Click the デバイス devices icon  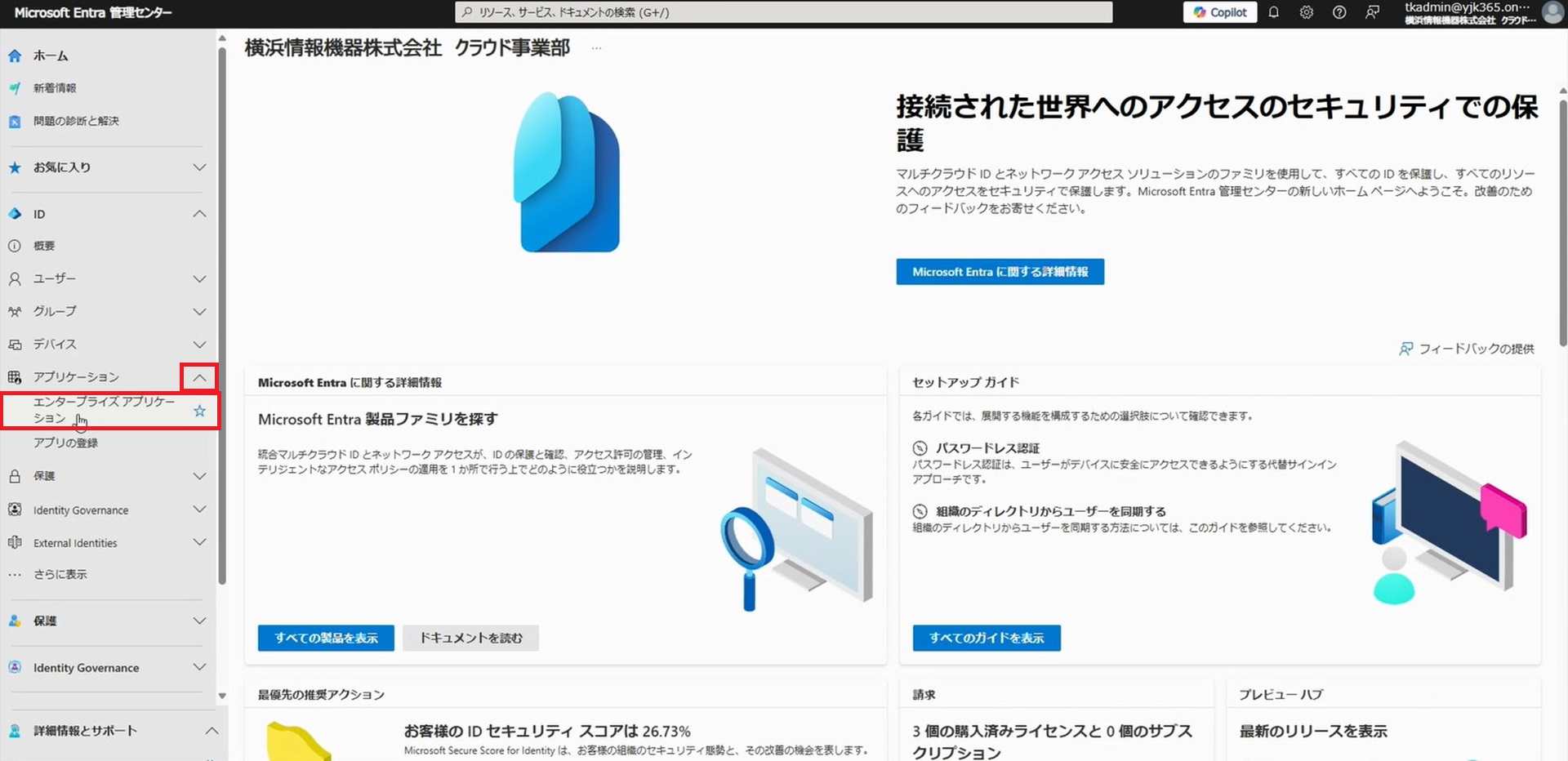[15, 345]
